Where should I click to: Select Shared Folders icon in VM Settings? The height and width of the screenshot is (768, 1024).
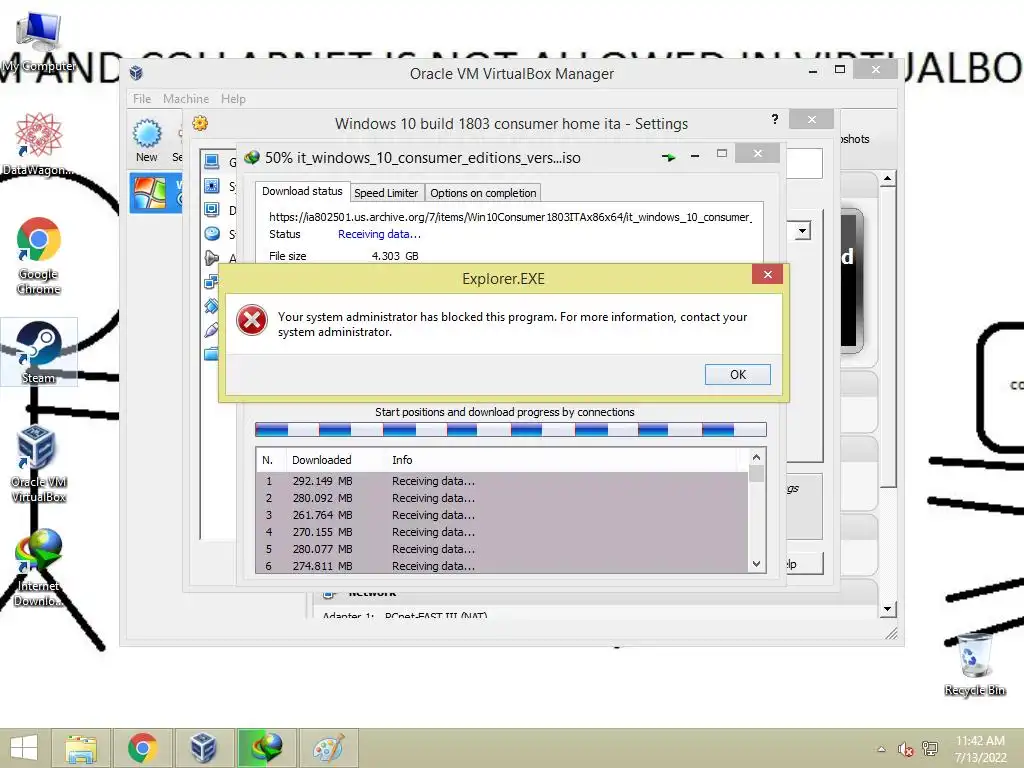(x=212, y=354)
